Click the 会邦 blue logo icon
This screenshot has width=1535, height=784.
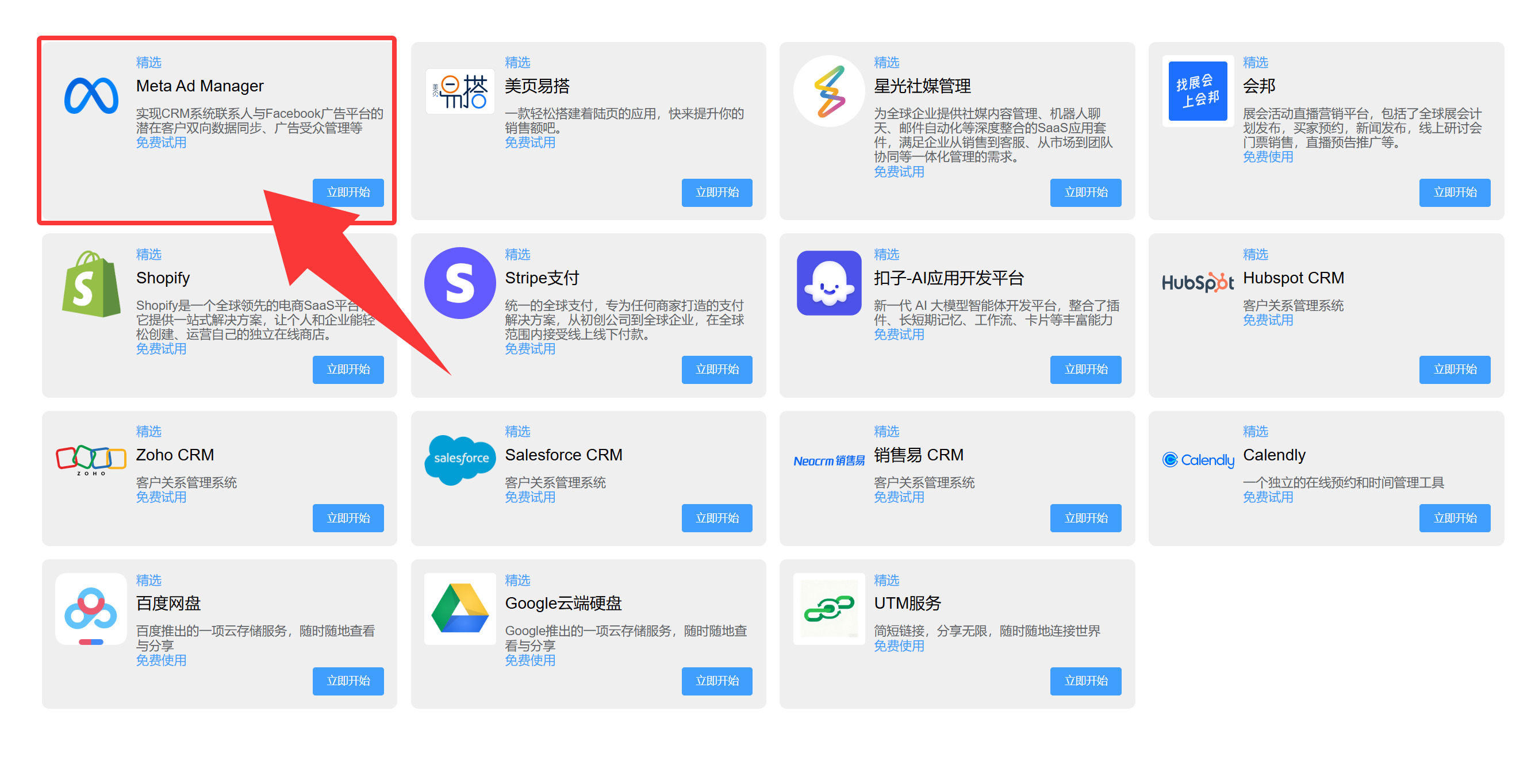[1198, 91]
